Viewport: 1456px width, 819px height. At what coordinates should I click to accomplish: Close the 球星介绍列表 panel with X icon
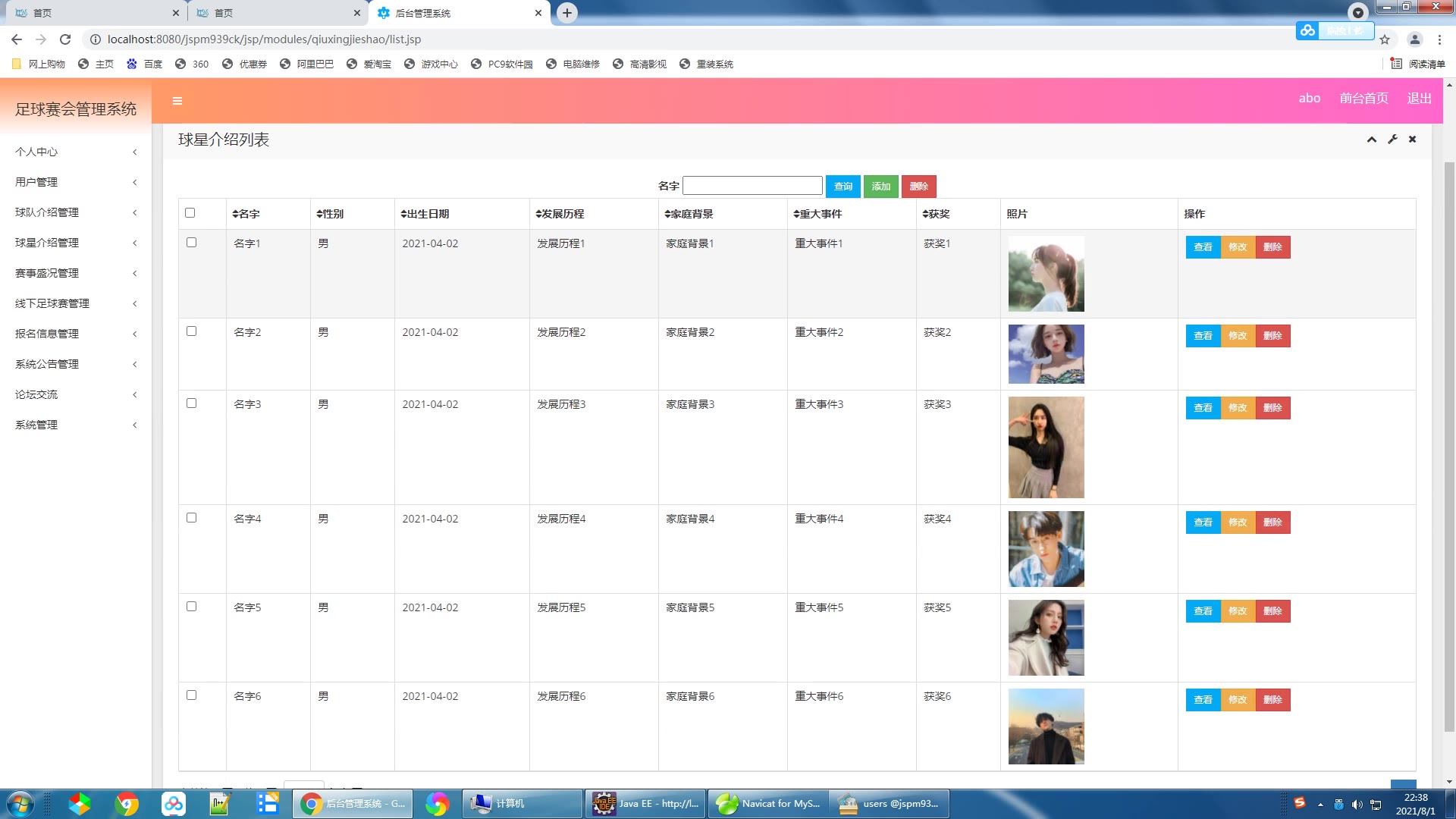point(1412,140)
